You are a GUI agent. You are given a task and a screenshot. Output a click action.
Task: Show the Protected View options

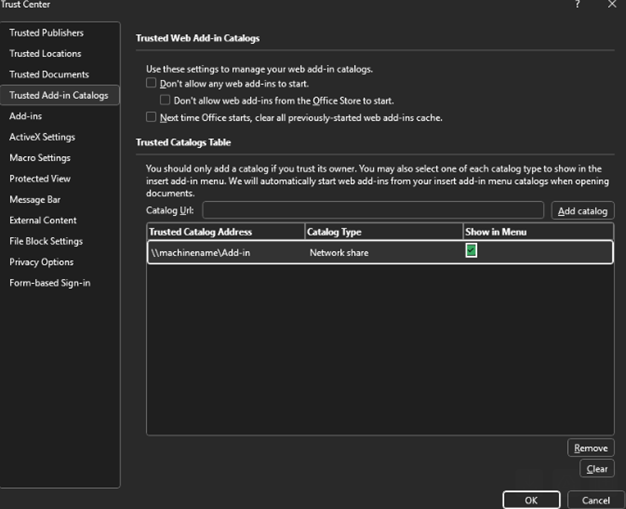point(40,179)
